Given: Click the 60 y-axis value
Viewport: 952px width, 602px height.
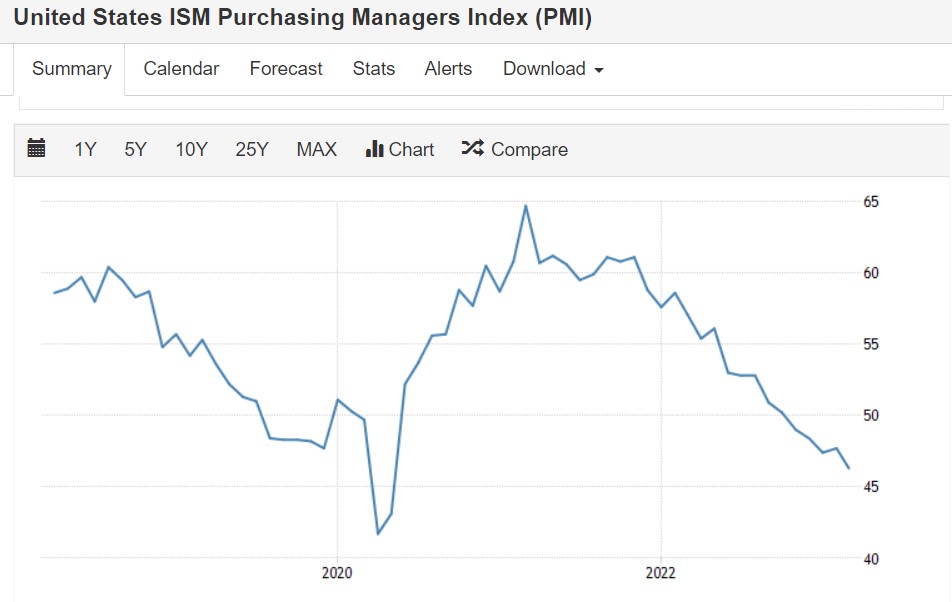Looking at the screenshot, I should pos(871,273).
